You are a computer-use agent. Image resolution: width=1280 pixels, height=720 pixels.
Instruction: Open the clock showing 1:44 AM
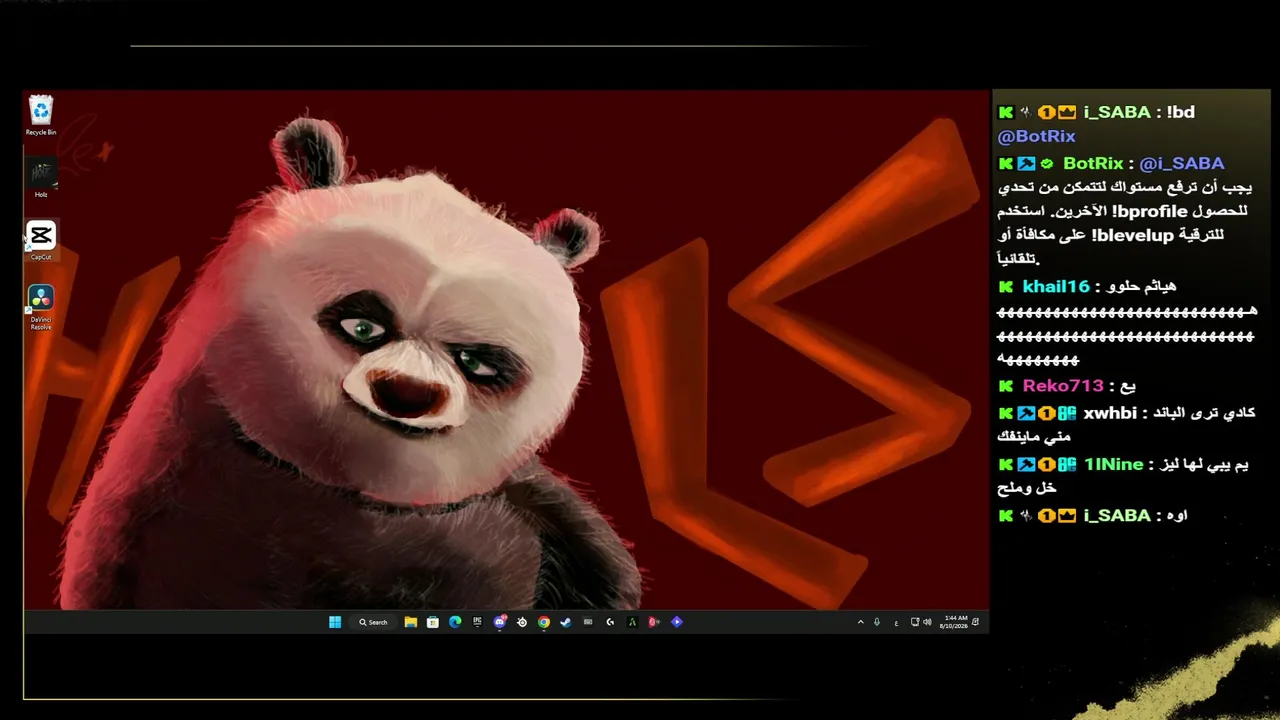[954, 622]
